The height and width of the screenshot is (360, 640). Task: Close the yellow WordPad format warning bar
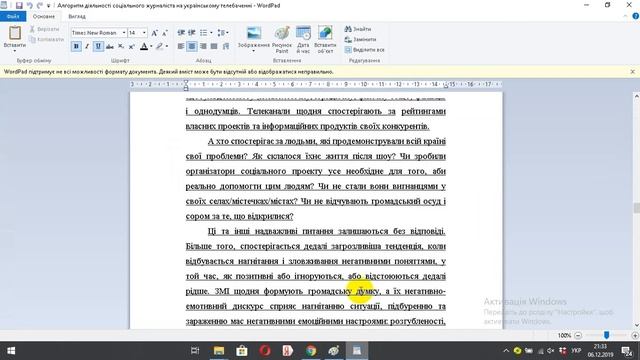[633, 72]
